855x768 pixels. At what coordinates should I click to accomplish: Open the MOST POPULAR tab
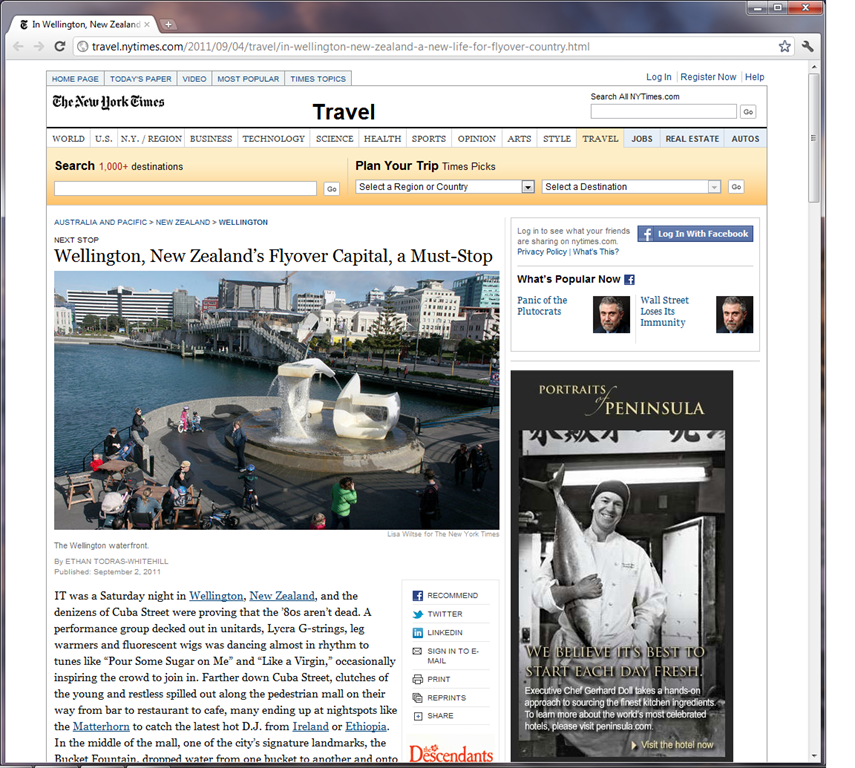[248, 79]
